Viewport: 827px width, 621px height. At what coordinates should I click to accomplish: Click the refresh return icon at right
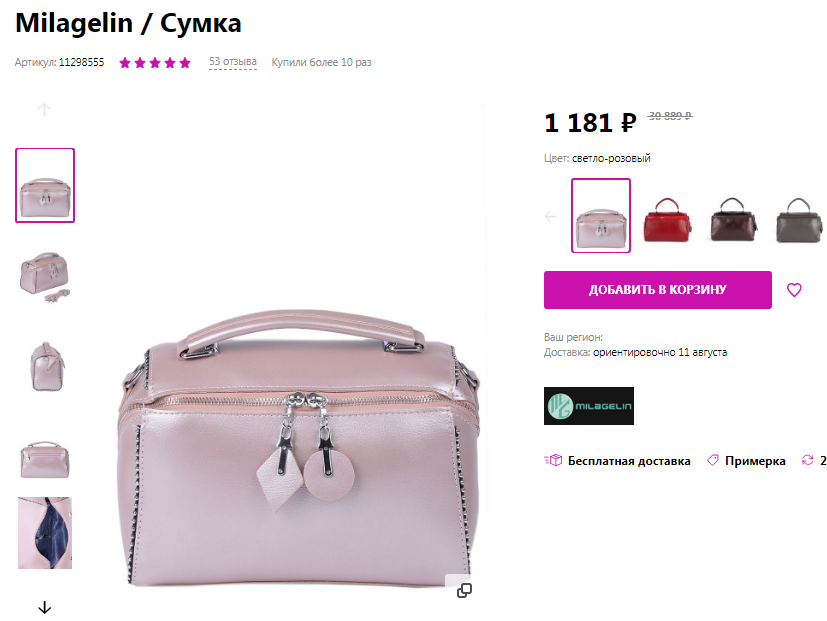807,460
